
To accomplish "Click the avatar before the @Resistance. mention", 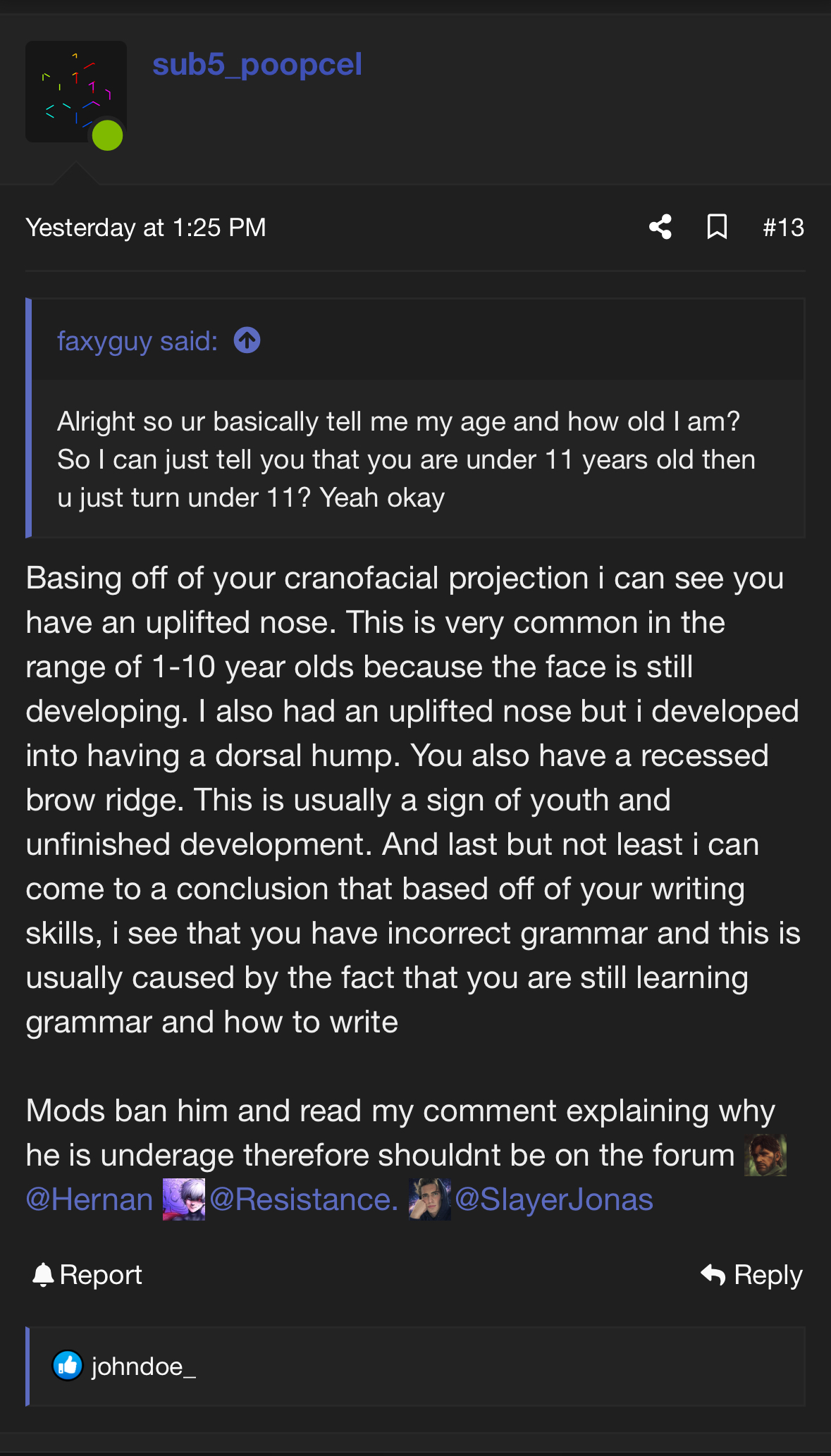I will [x=184, y=1199].
